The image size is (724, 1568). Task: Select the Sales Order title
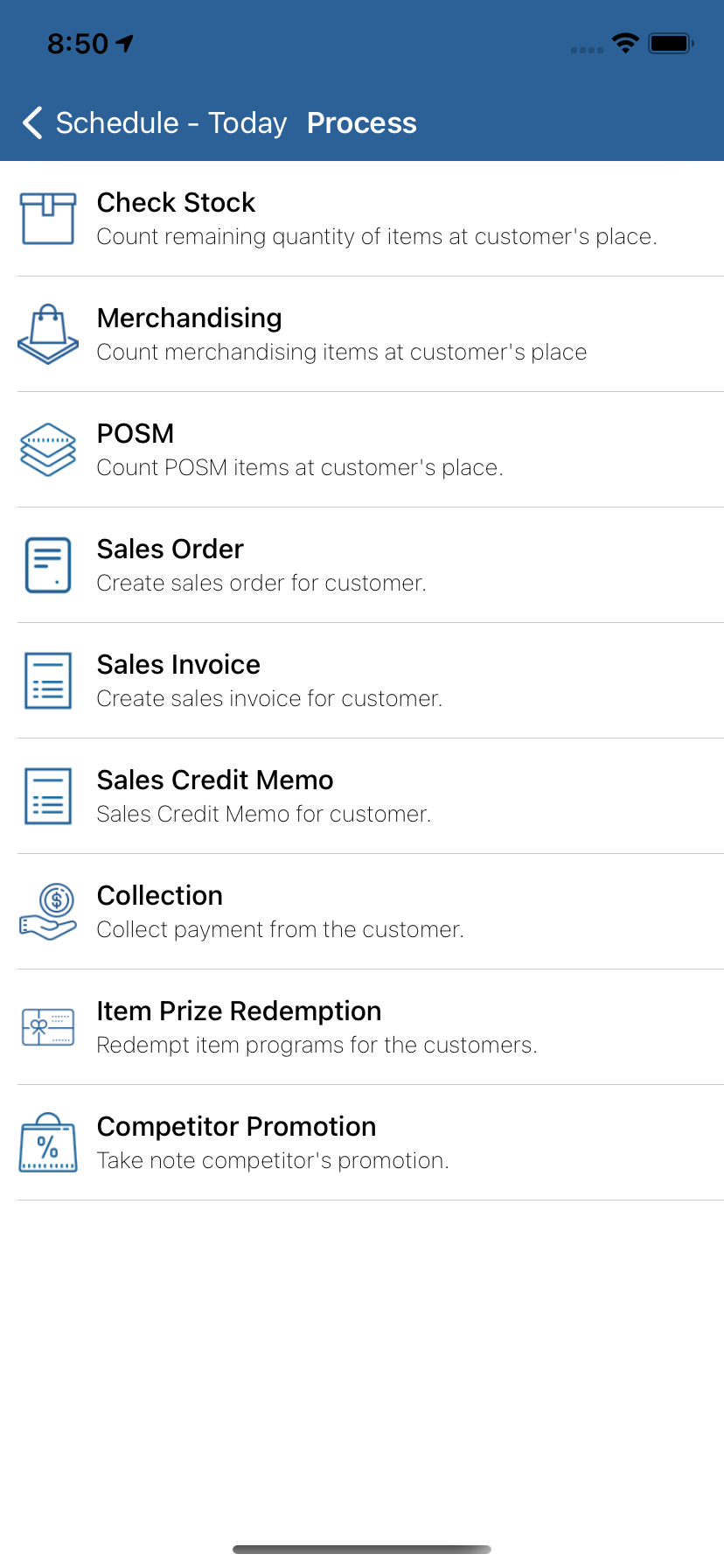170,549
